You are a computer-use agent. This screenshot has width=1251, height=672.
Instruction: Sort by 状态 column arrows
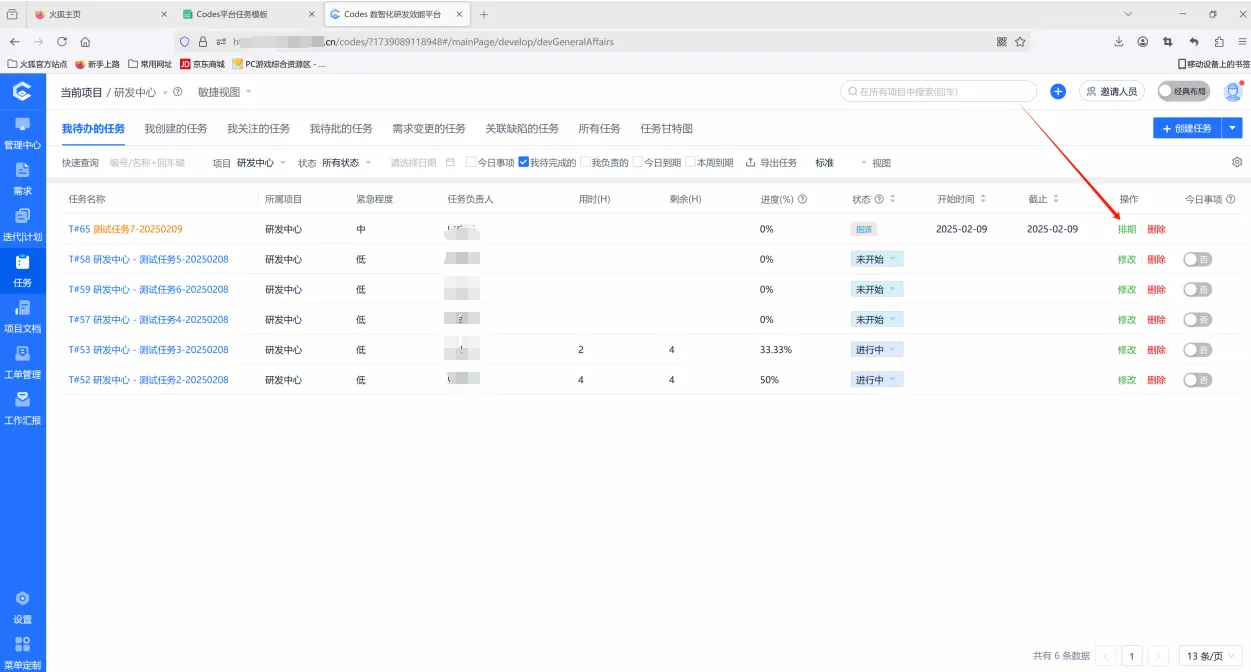pyautogui.click(x=892, y=199)
